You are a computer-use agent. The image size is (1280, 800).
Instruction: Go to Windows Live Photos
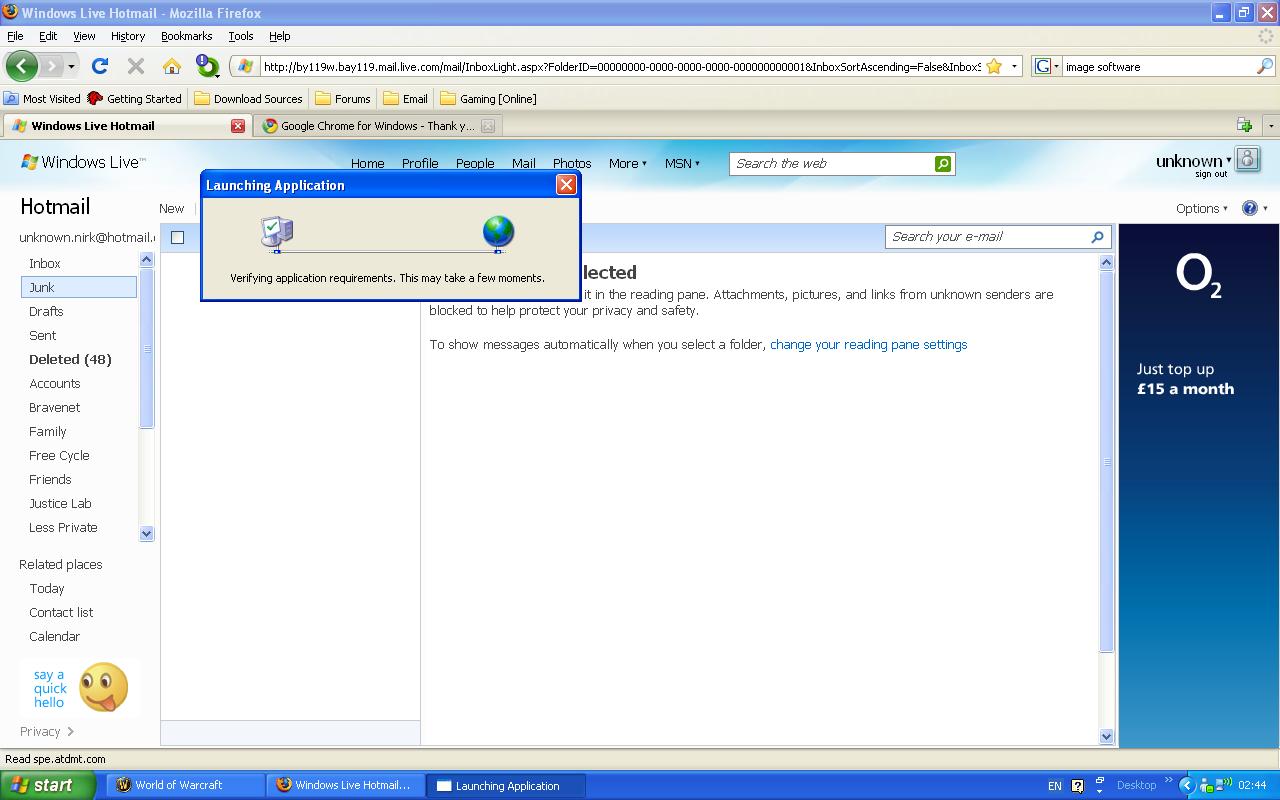pos(572,163)
